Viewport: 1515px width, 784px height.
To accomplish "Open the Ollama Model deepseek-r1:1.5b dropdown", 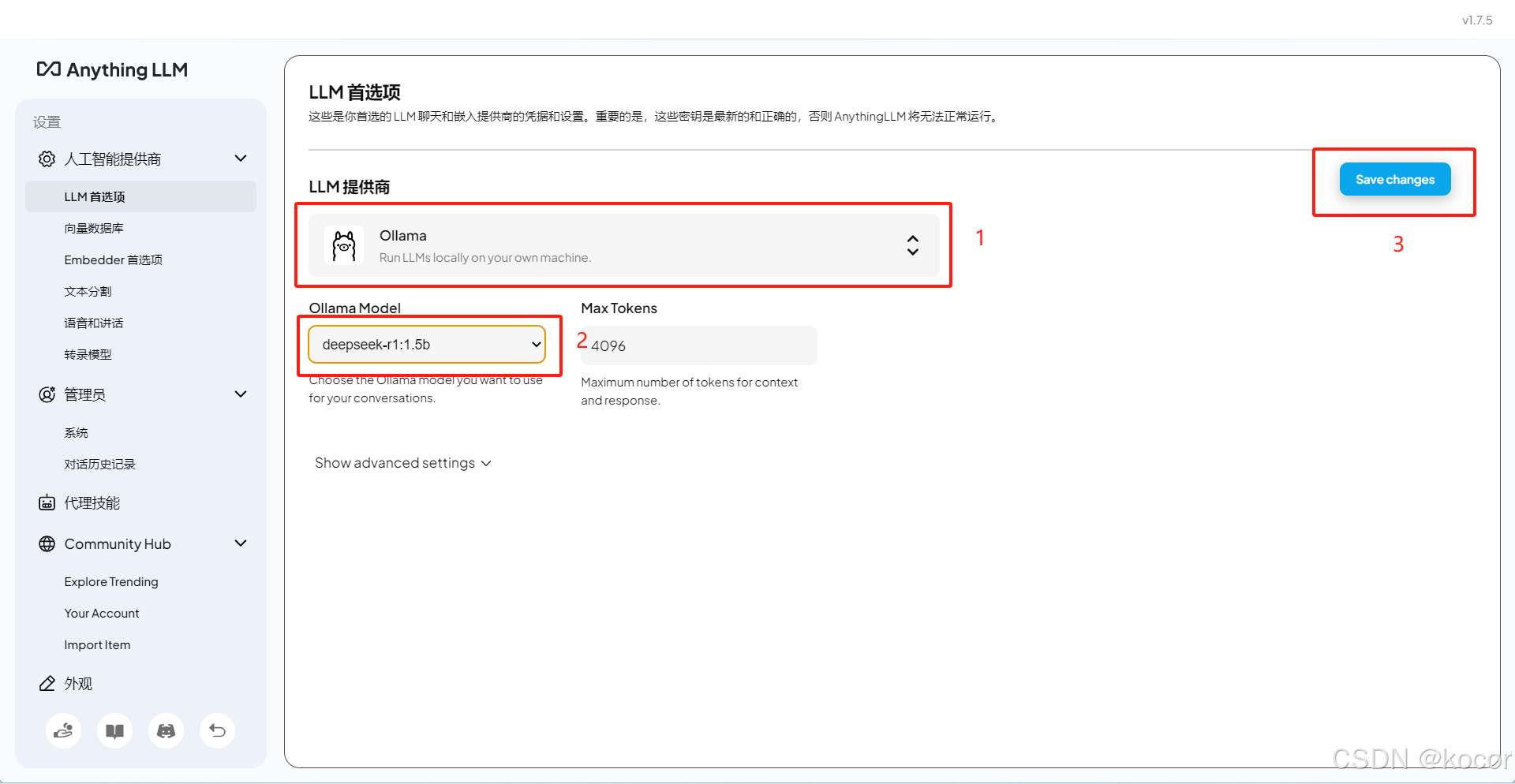I will click(427, 345).
